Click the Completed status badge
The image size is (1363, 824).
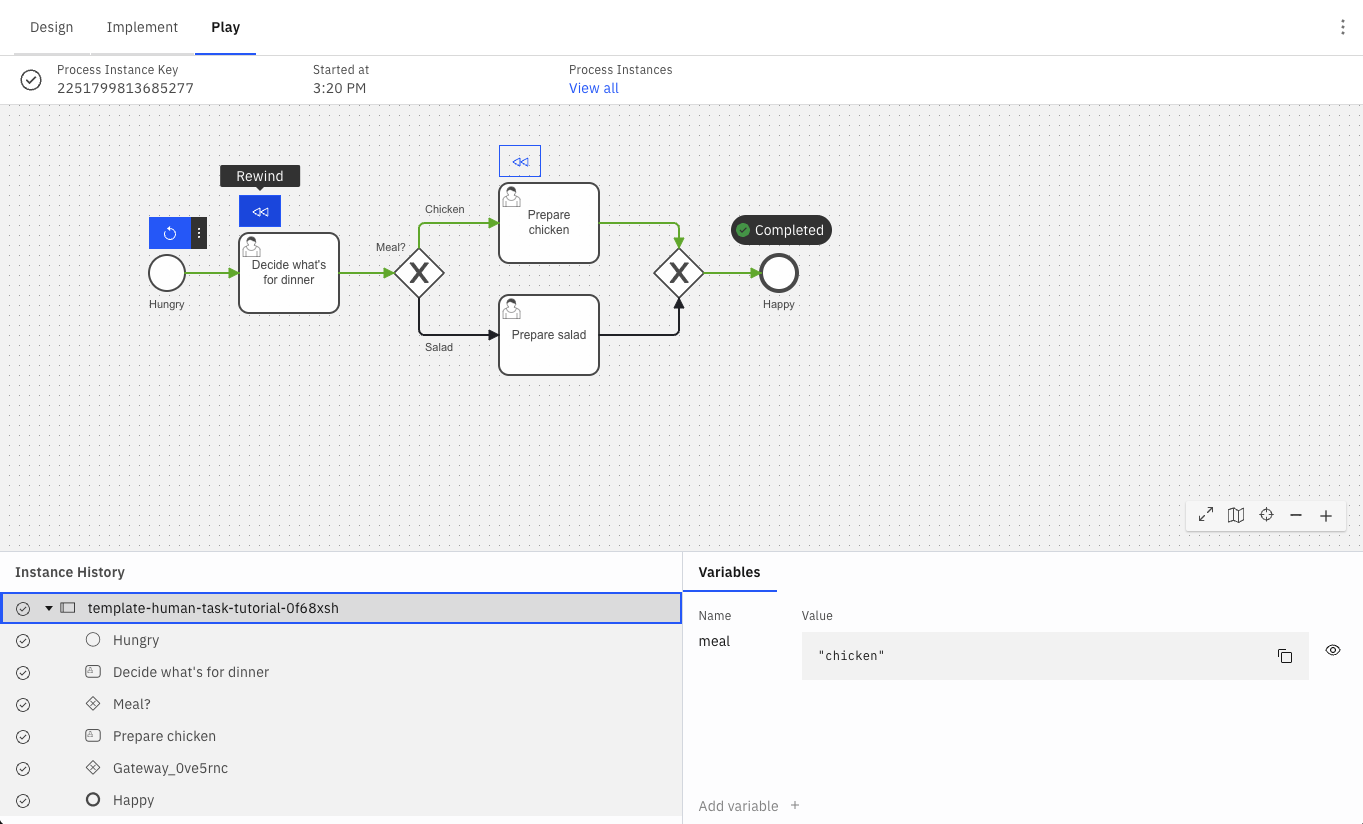click(x=780, y=230)
